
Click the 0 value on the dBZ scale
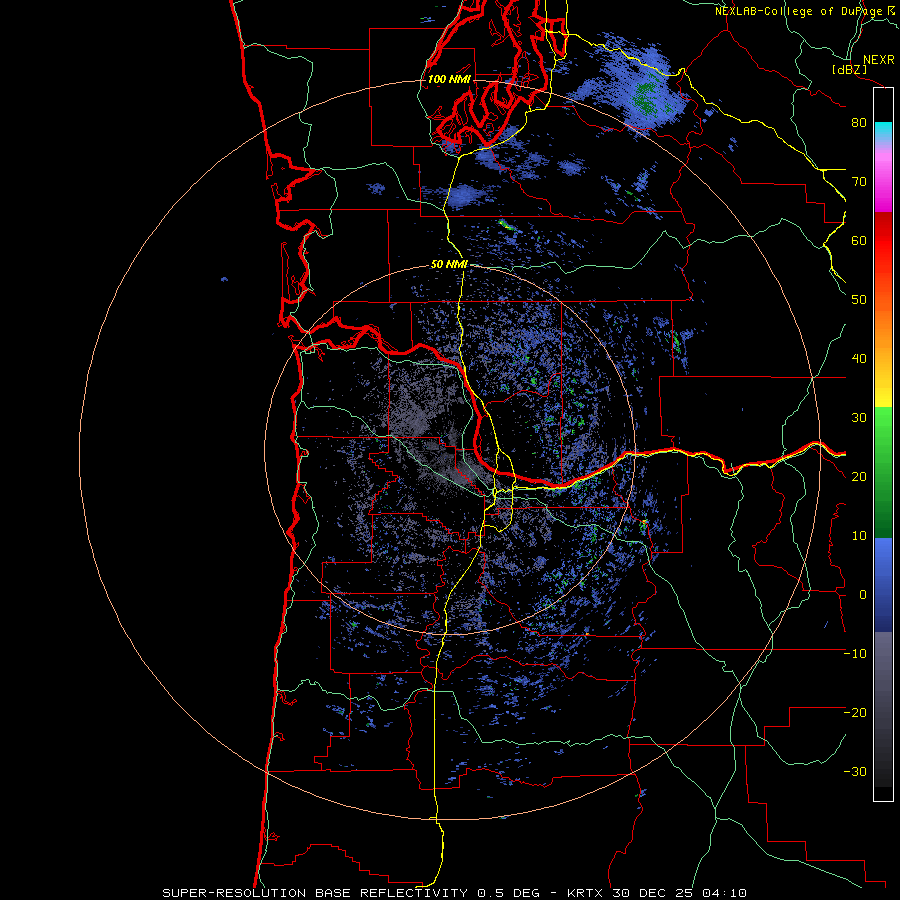click(x=863, y=595)
